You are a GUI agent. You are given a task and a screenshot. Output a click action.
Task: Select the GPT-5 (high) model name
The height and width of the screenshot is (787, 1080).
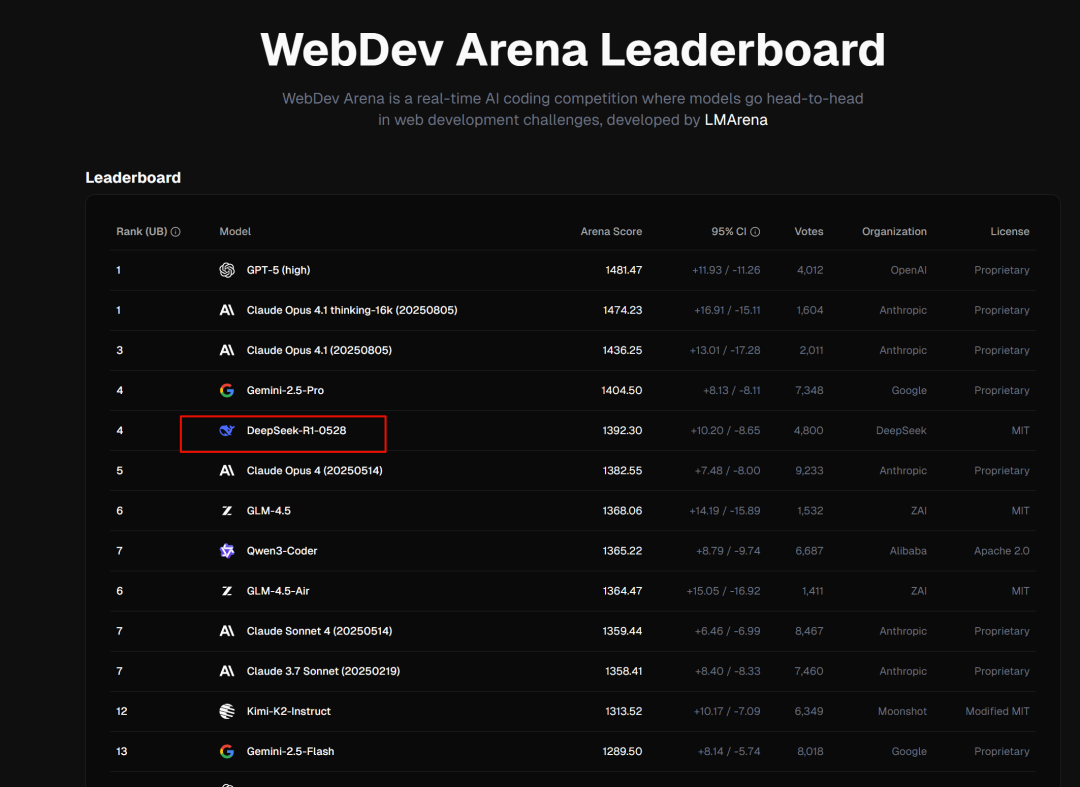[278, 270]
